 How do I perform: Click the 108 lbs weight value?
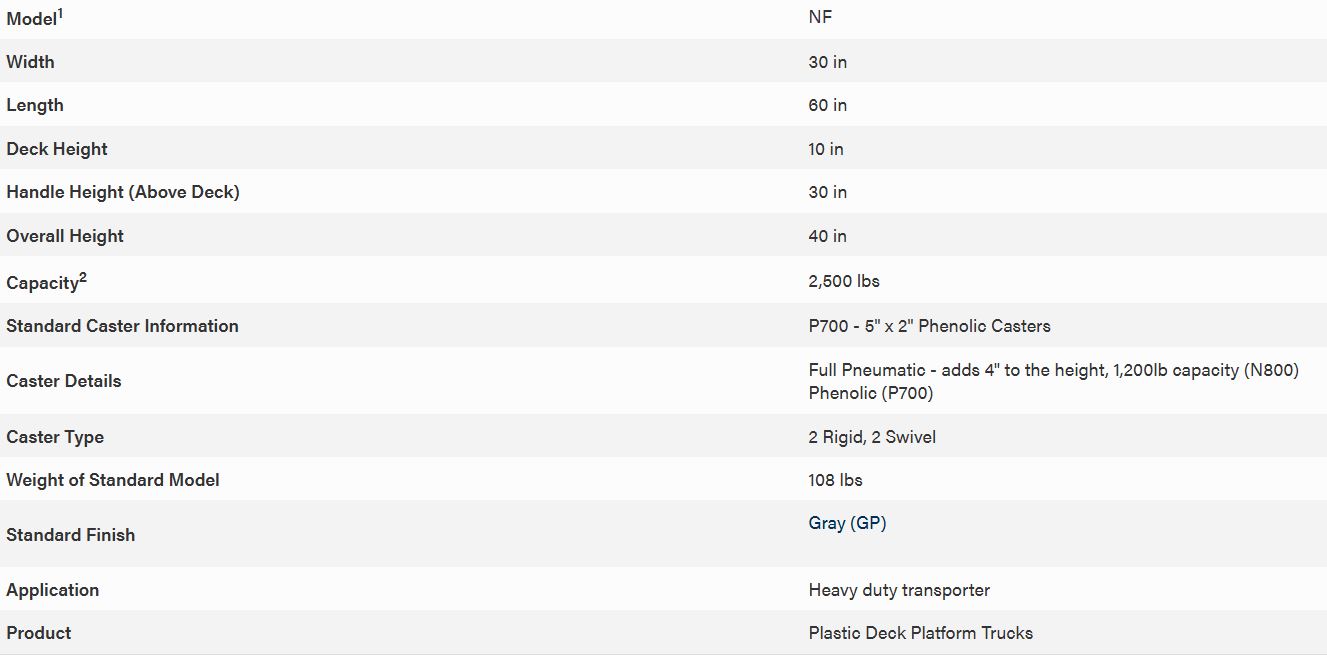coord(835,480)
